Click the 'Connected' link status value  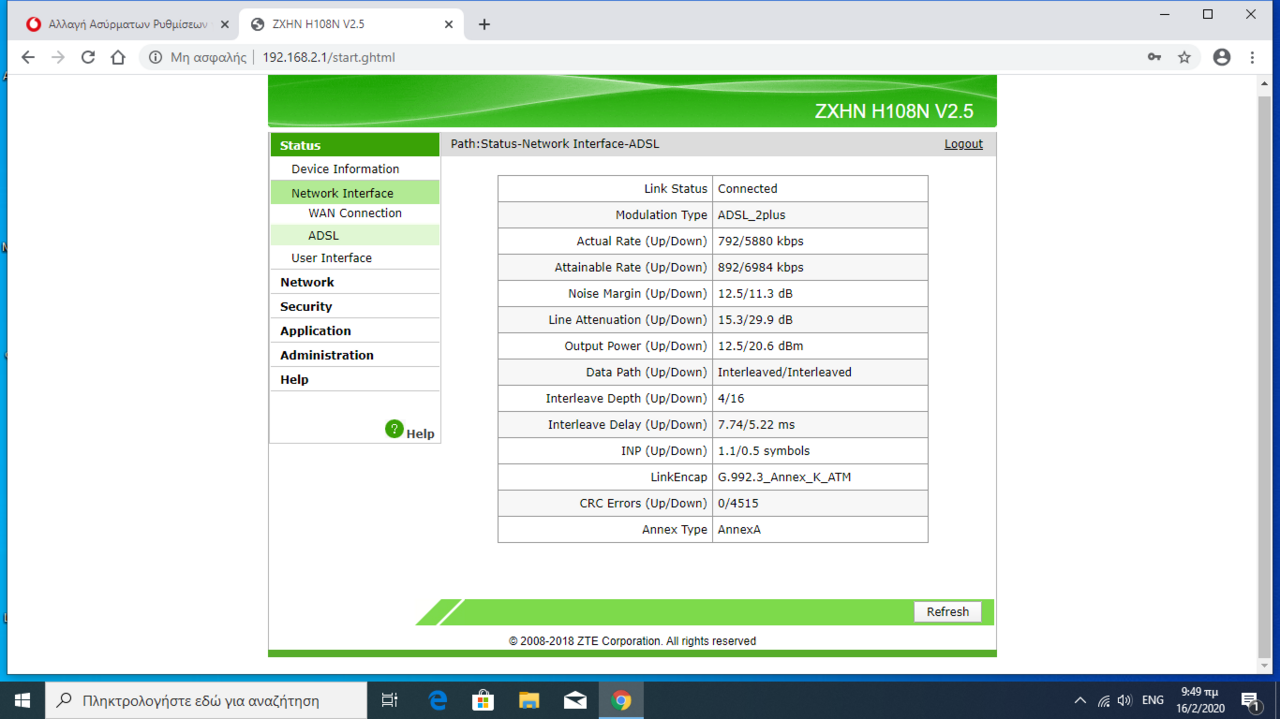click(747, 189)
